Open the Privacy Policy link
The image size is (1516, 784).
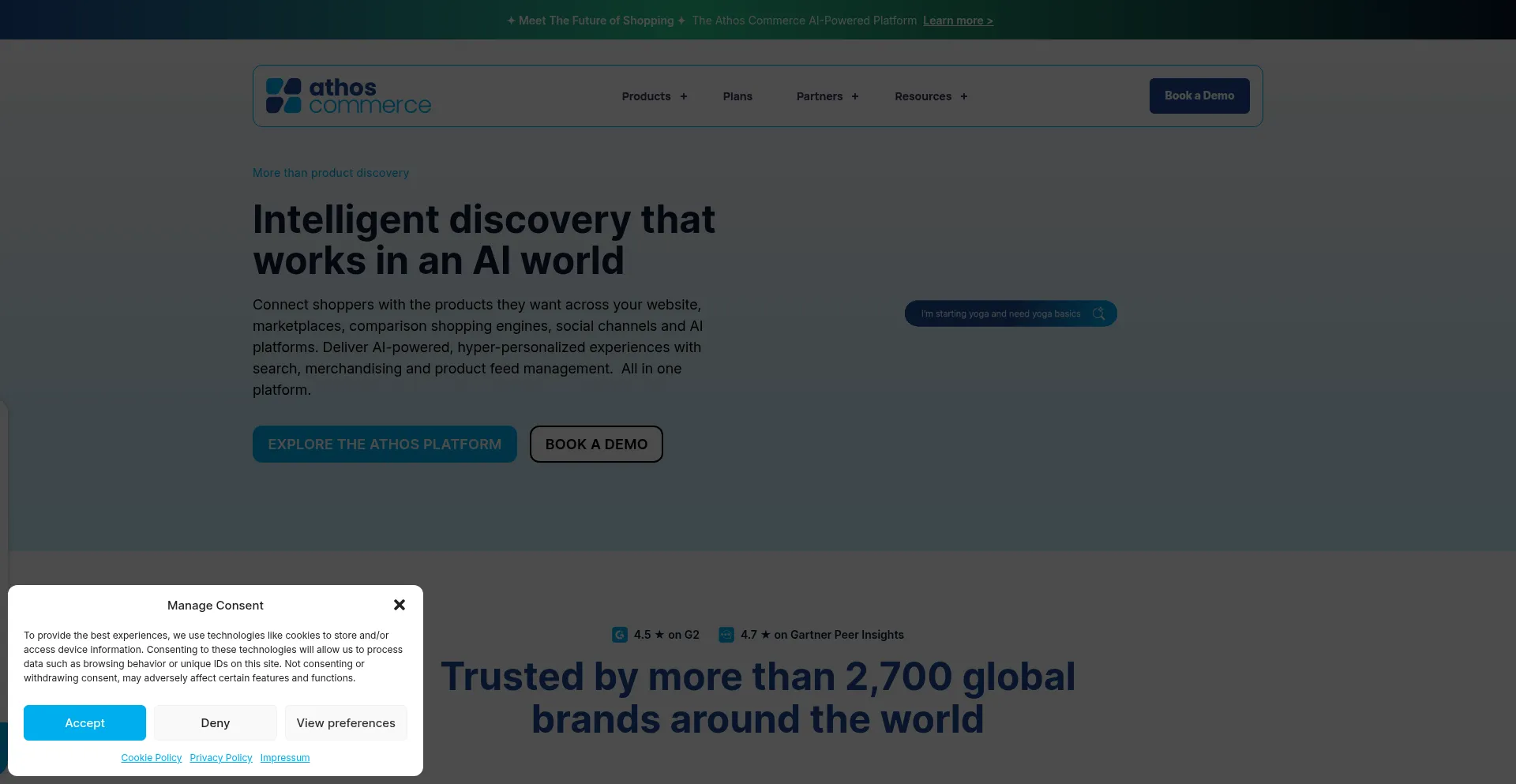[x=221, y=758]
